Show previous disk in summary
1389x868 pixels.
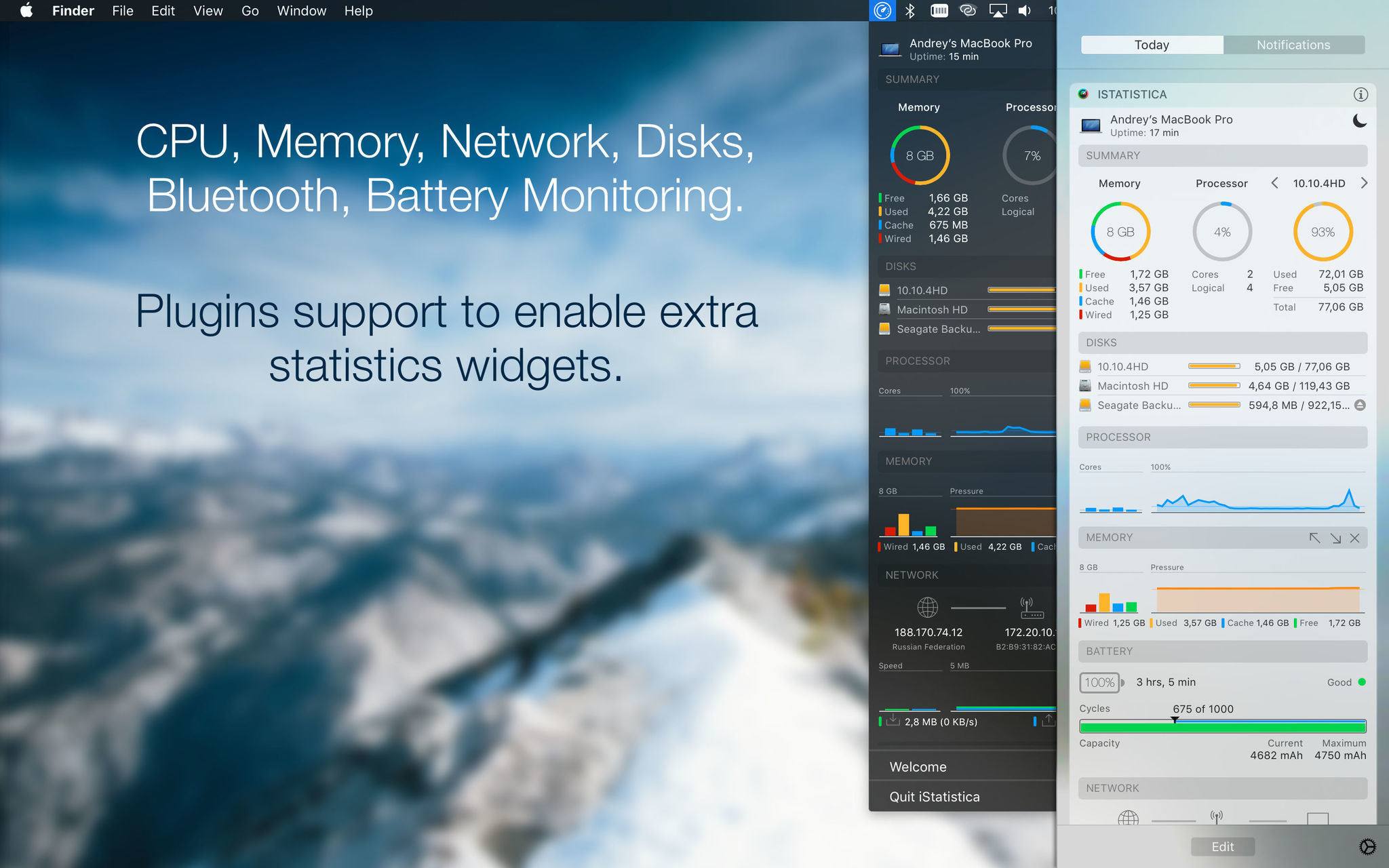click(1274, 183)
